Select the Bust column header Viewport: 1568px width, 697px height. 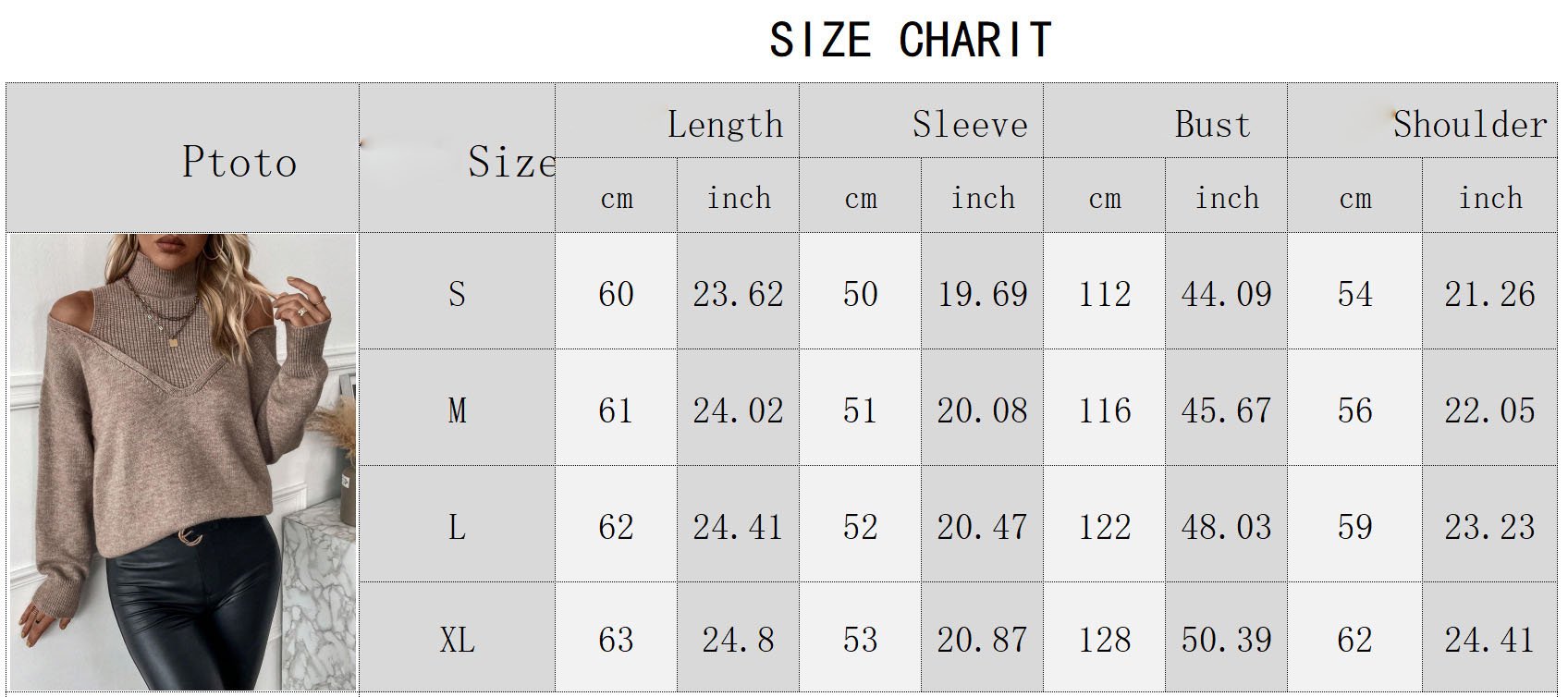click(1212, 125)
